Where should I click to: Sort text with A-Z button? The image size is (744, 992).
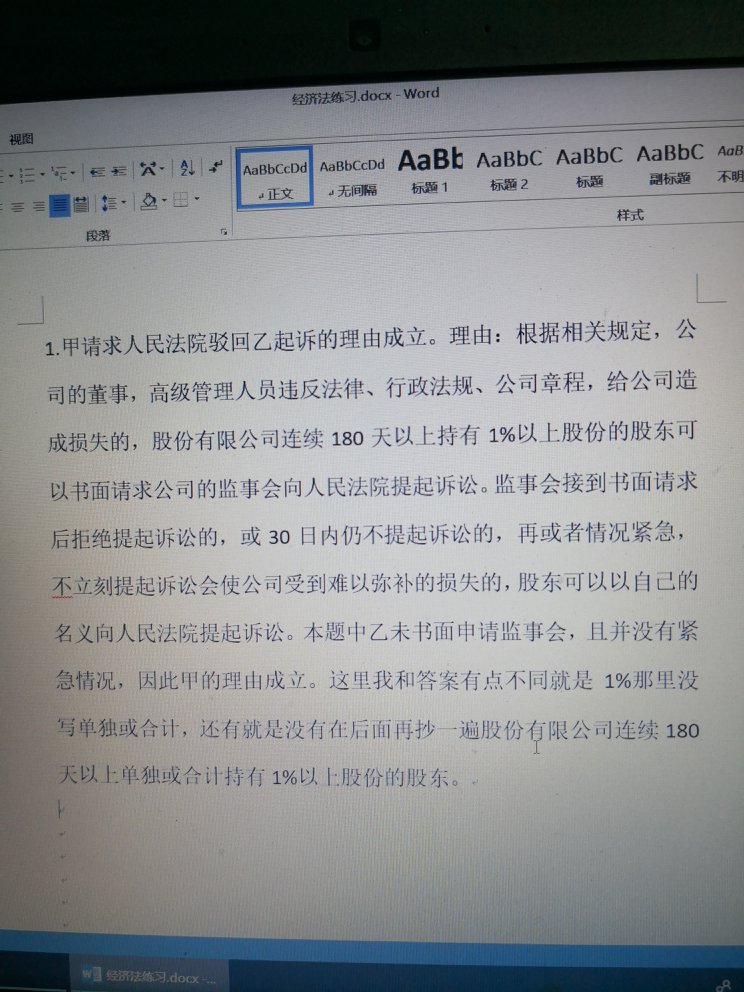(x=187, y=167)
